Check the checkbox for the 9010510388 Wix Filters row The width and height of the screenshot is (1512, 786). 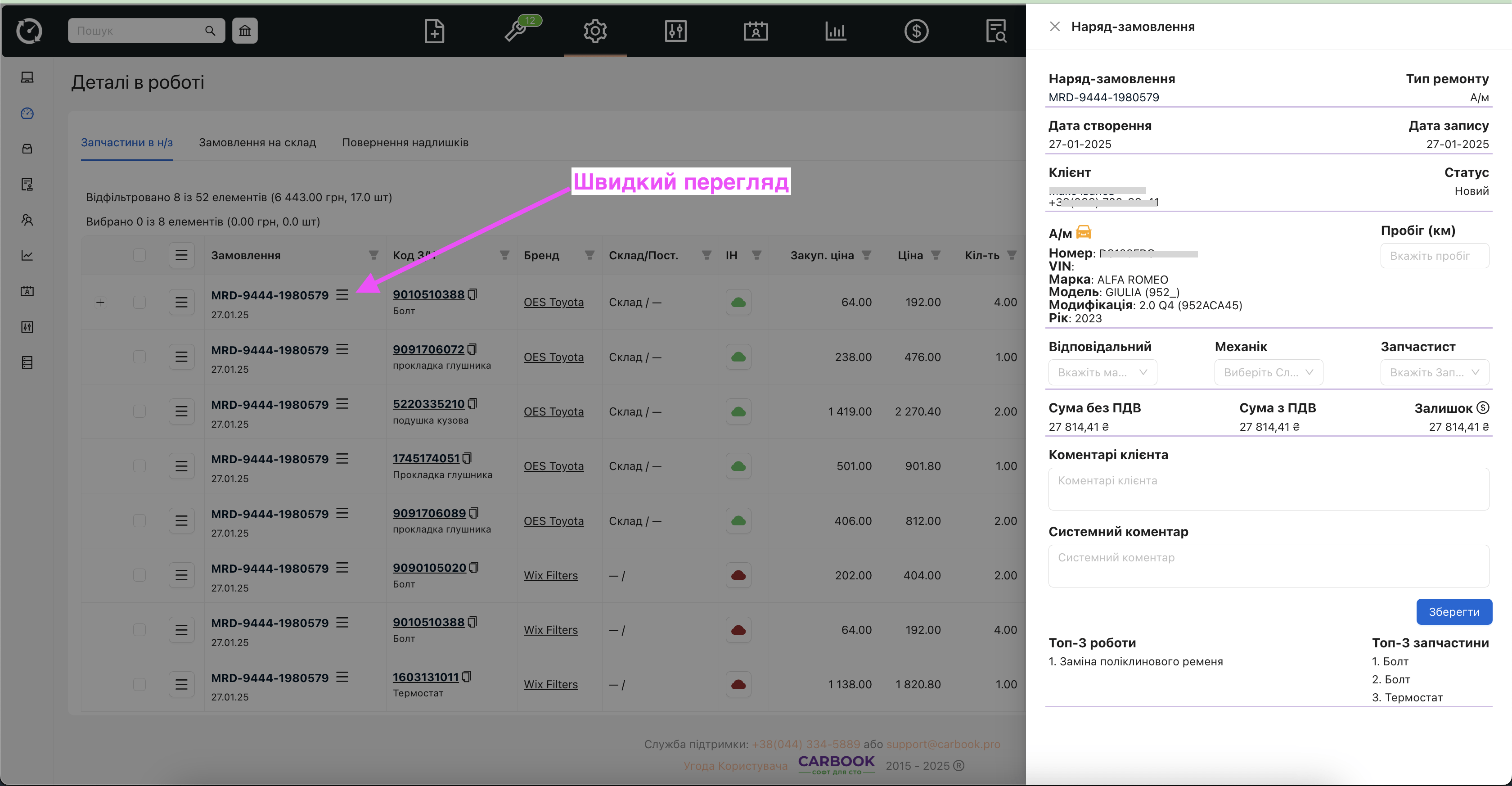139,630
